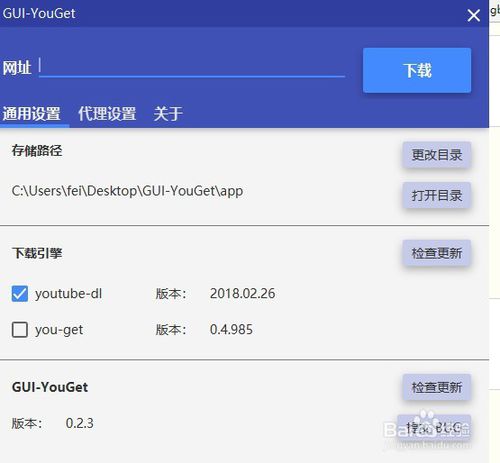Click the GUI-YouGet title bar text
Image resolution: width=500 pixels, height=463 pixels.
pyautogui.click(x=39, y=13)
